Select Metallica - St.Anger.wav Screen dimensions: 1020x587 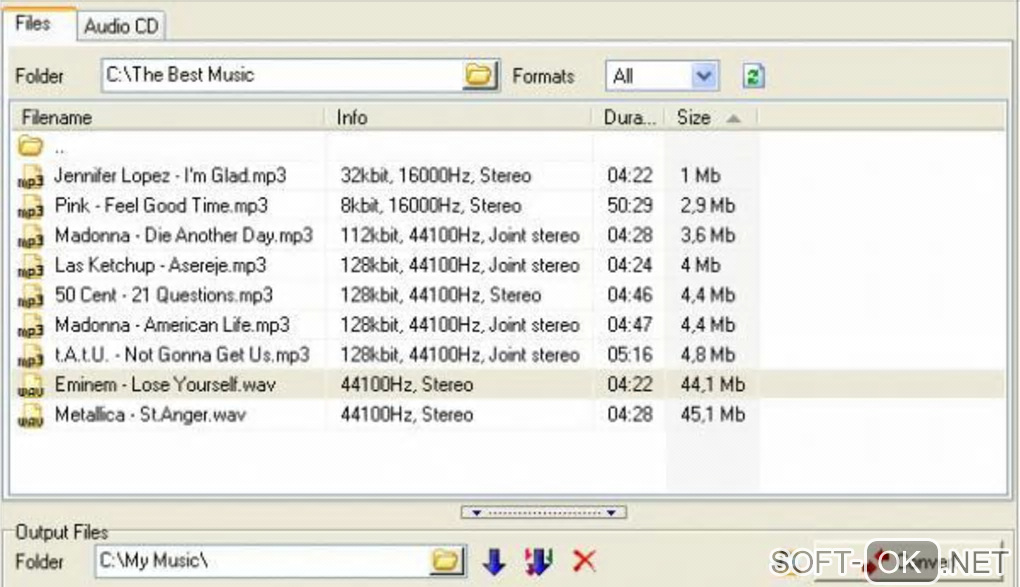point(150,415)
